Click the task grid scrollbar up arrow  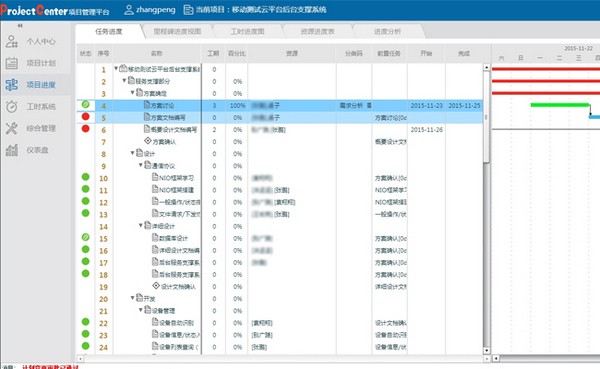[x=486, y=67]
